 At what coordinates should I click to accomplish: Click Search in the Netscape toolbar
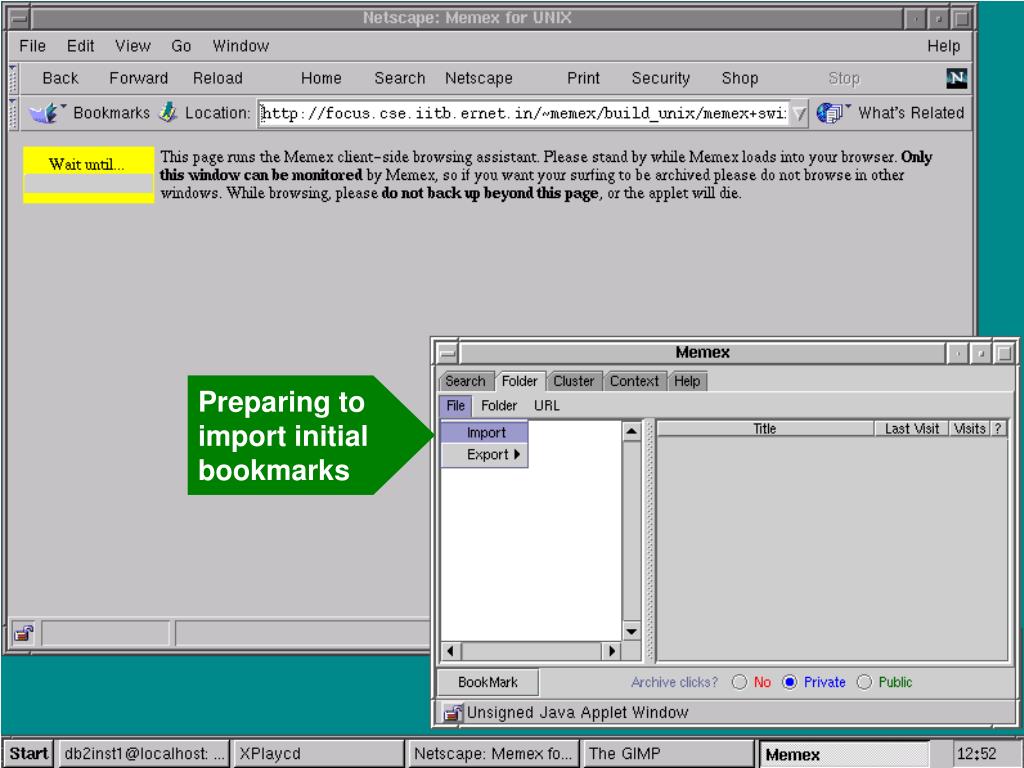coord(399,78)
